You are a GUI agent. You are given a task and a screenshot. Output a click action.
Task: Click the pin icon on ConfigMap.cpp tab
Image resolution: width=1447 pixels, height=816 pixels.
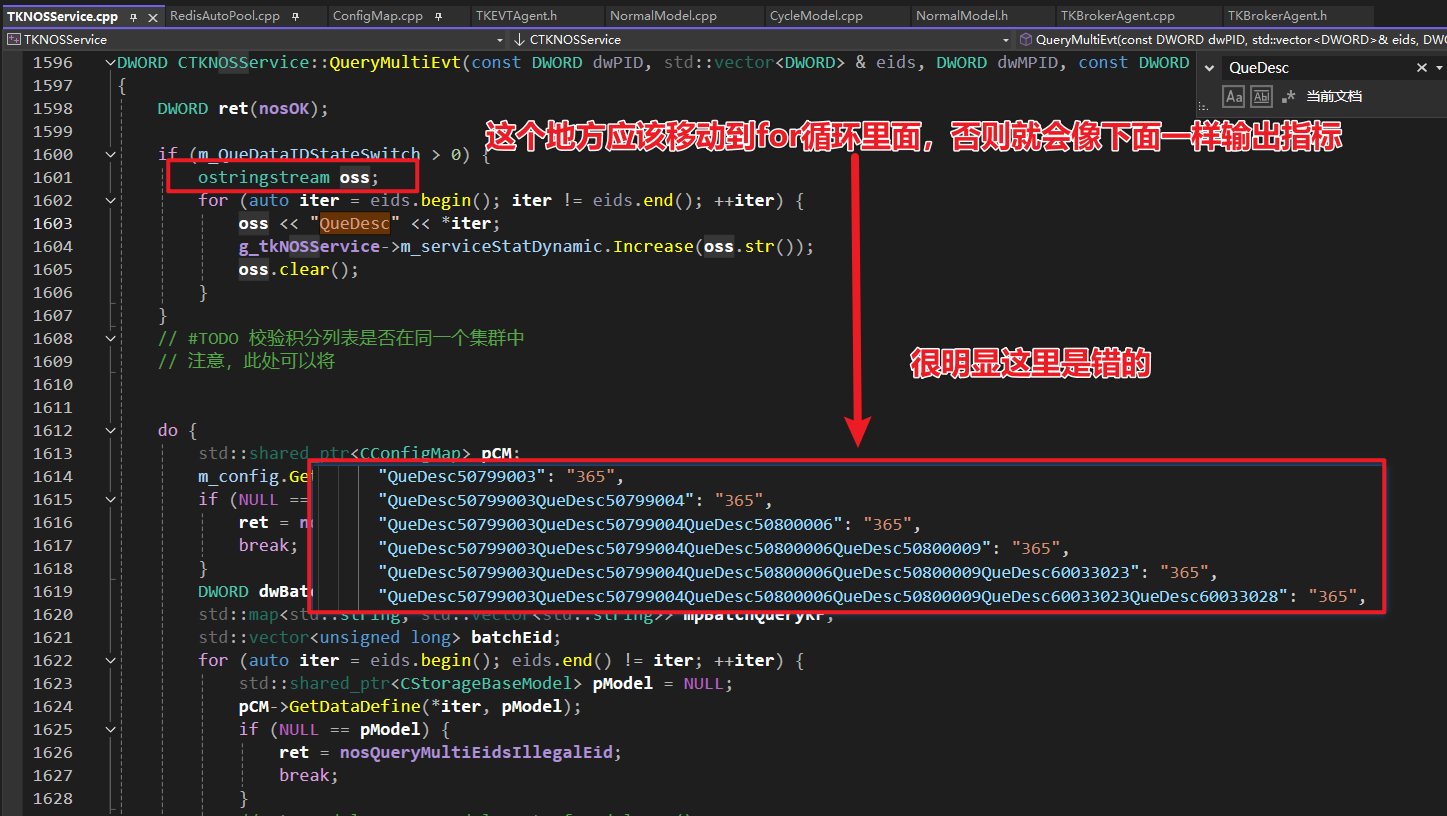(439, 17)
